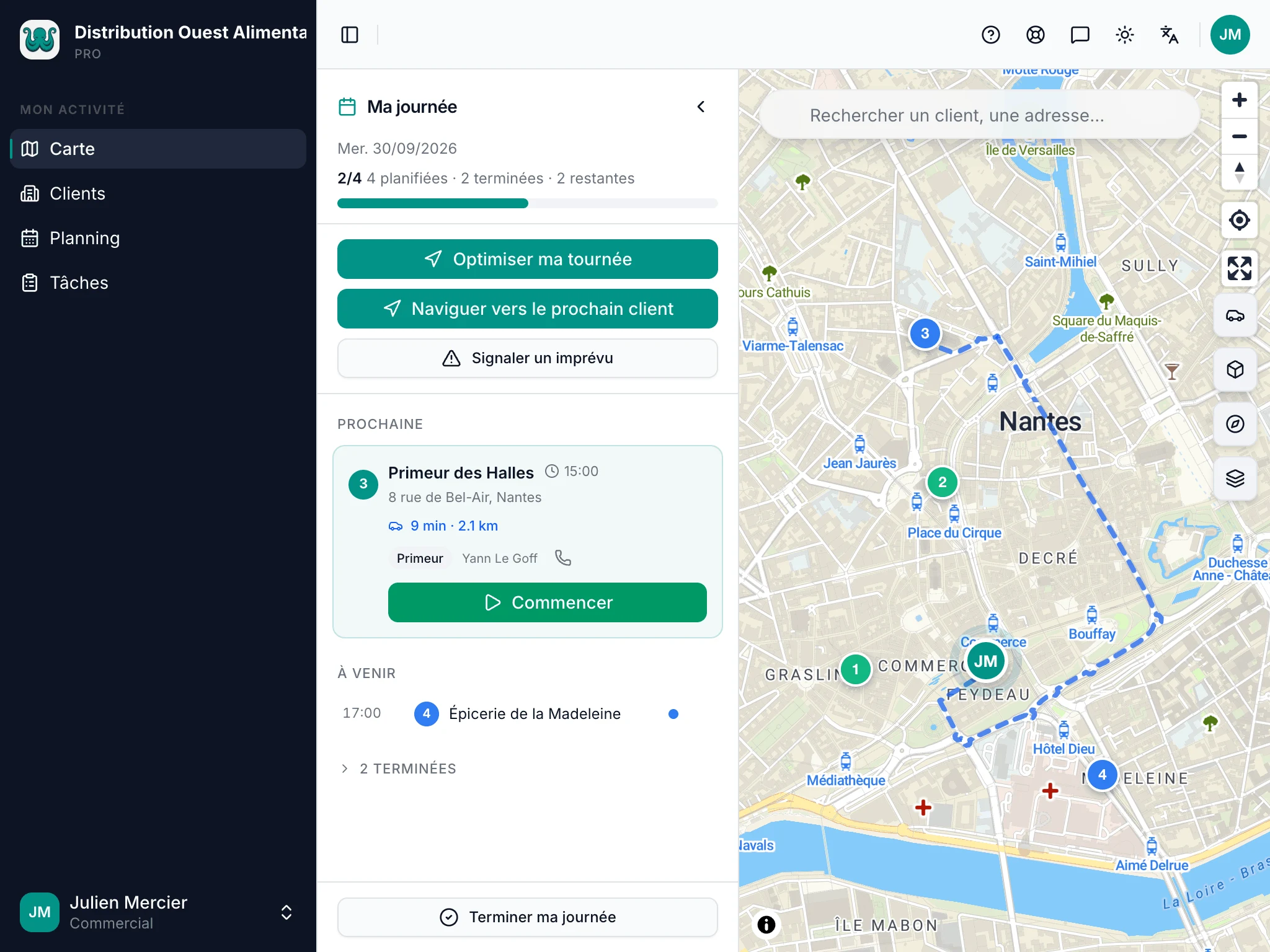Image resolution: width=1270 pixels, height=952 pixels.
Task: Locate my position on map
Action: 1240,220
